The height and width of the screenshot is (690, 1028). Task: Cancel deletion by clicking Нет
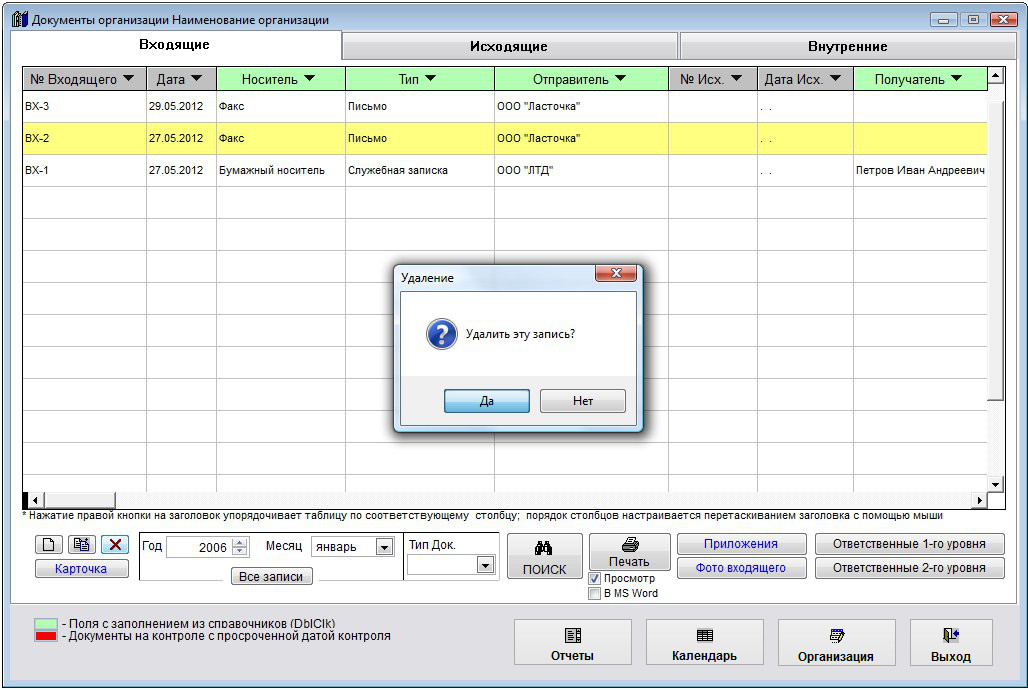tap(583, 401)
